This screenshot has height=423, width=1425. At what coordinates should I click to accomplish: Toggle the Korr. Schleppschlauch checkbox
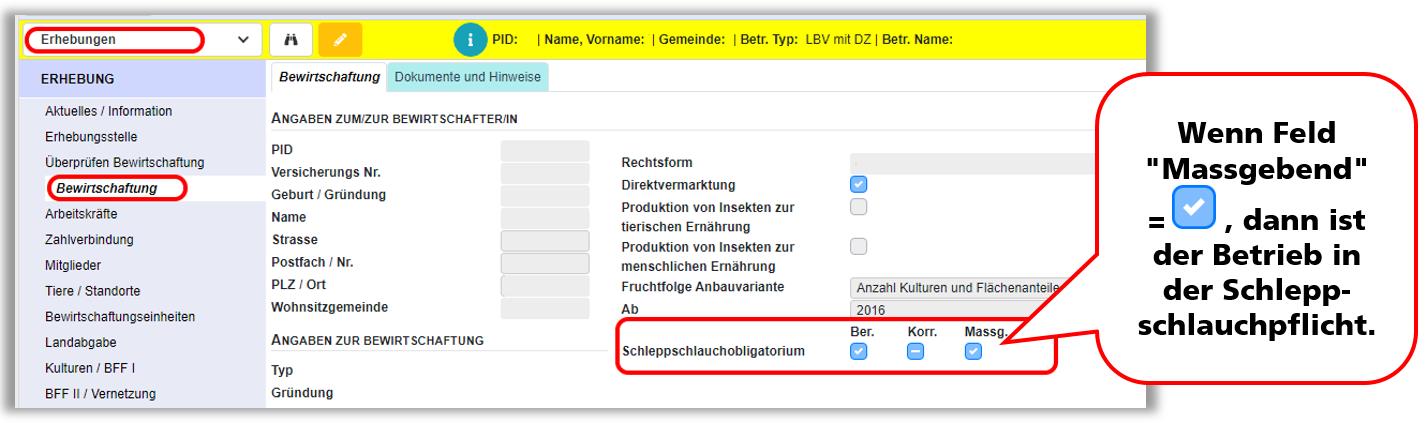tap(915, 351)
